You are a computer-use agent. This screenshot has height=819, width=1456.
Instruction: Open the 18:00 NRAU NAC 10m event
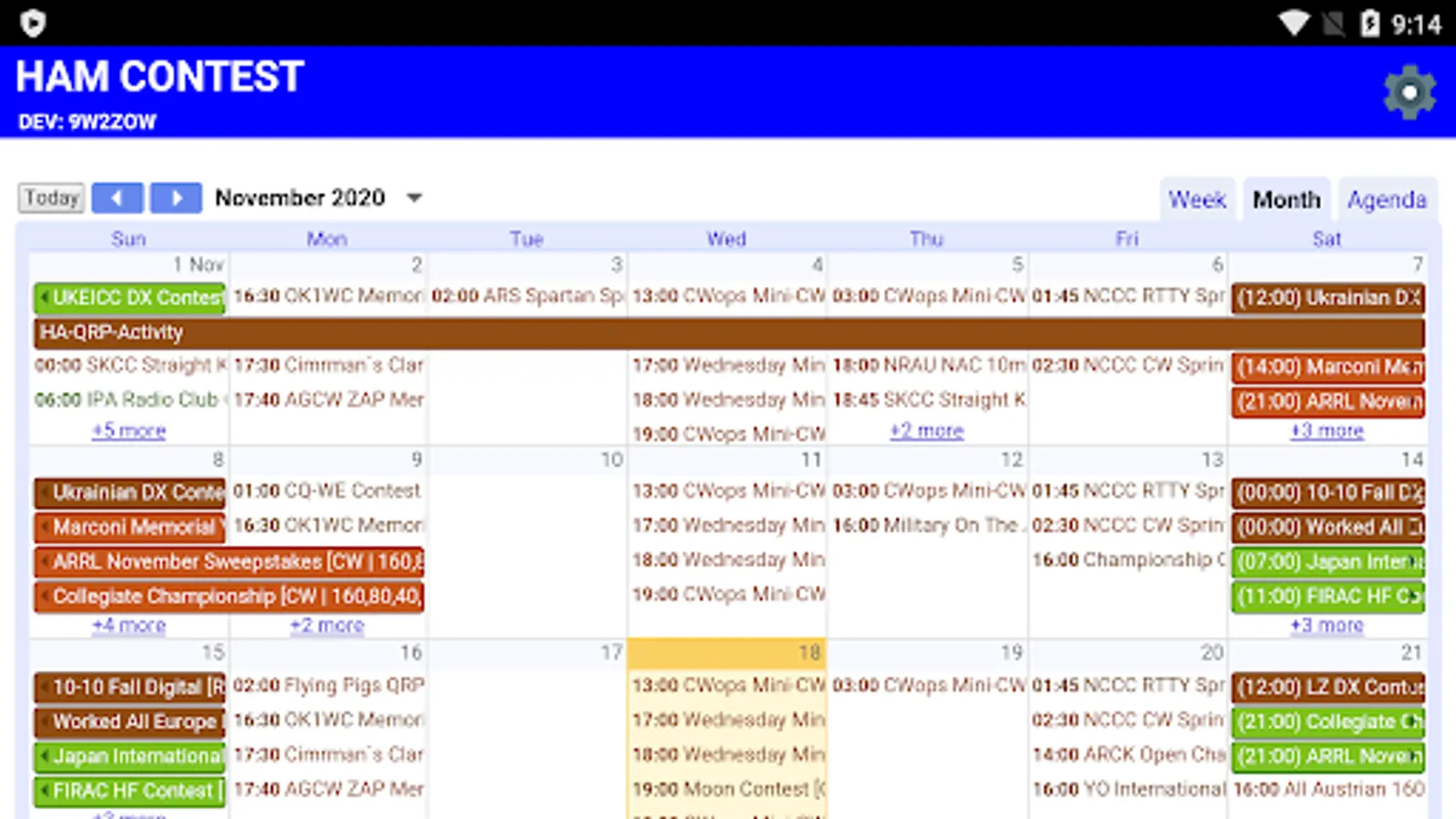[x=928, y=365]
